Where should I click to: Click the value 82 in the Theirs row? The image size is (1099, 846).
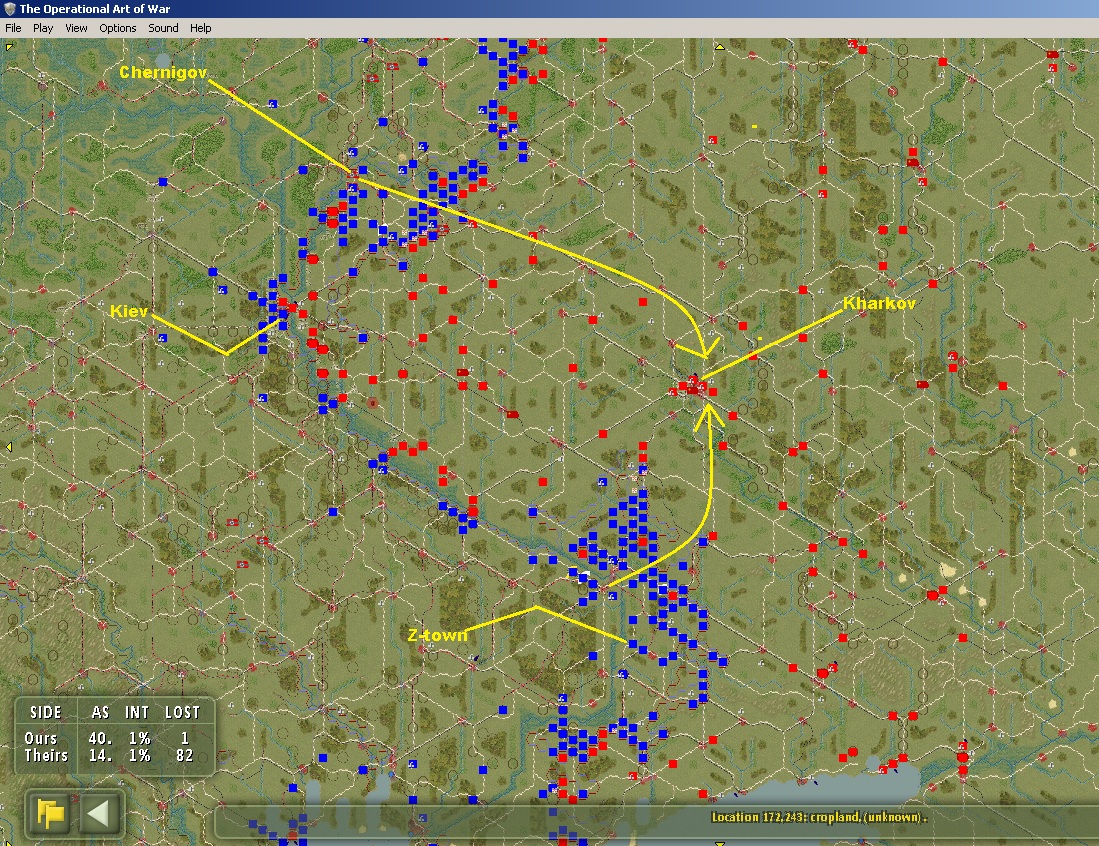(184, 755)
